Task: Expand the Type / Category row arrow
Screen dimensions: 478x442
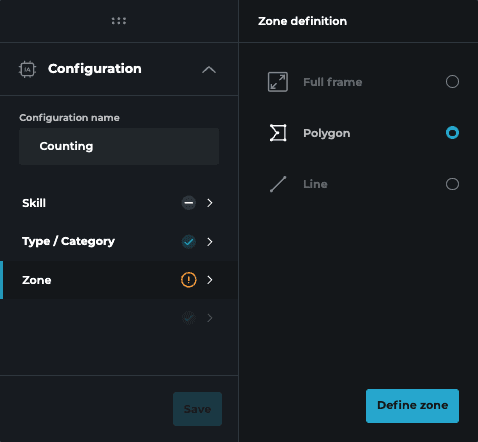Action: pyautogui.click(x=210, y=242)
